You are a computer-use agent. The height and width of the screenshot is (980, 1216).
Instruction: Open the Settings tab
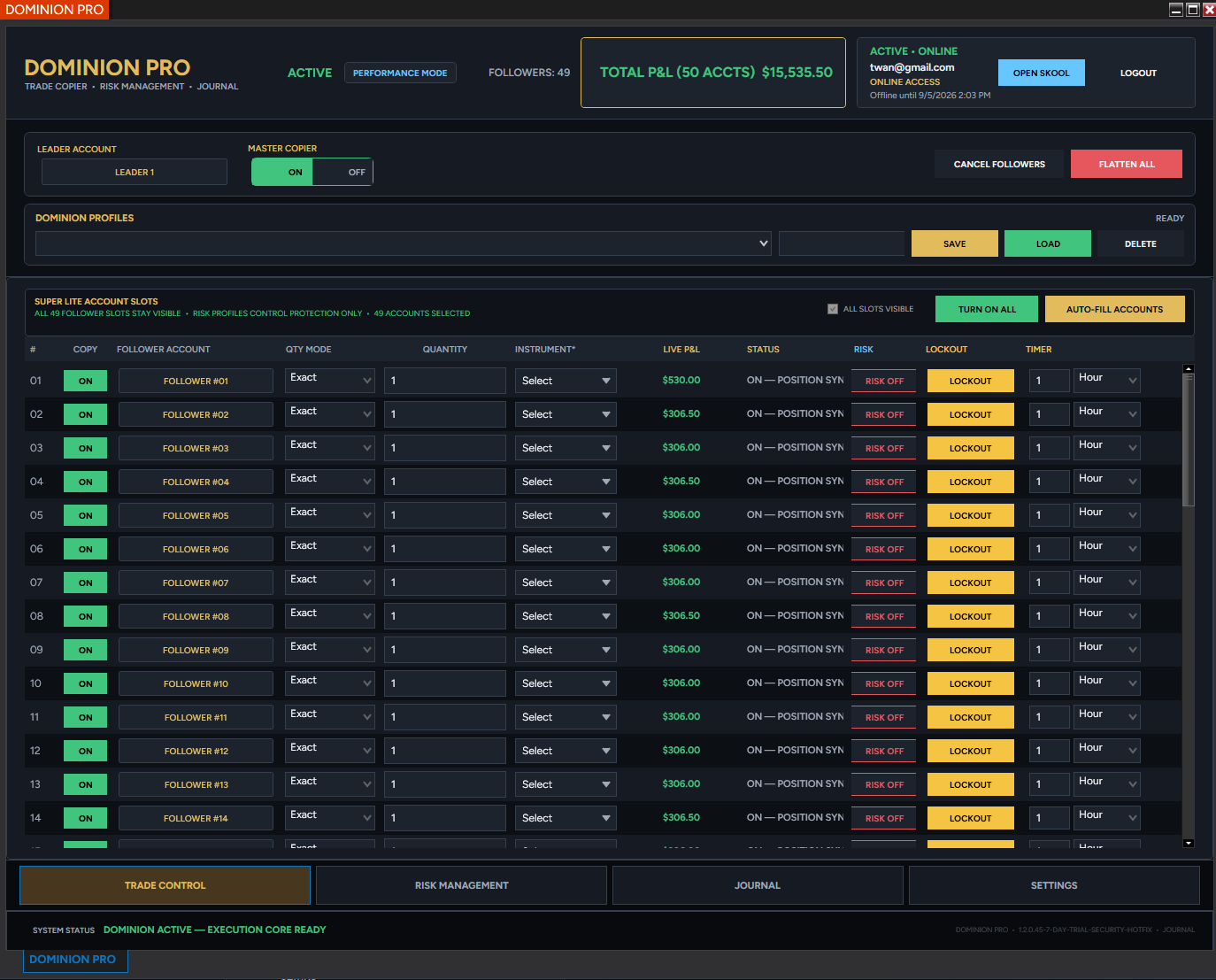pyautogui.click(x=1054, y=885)
